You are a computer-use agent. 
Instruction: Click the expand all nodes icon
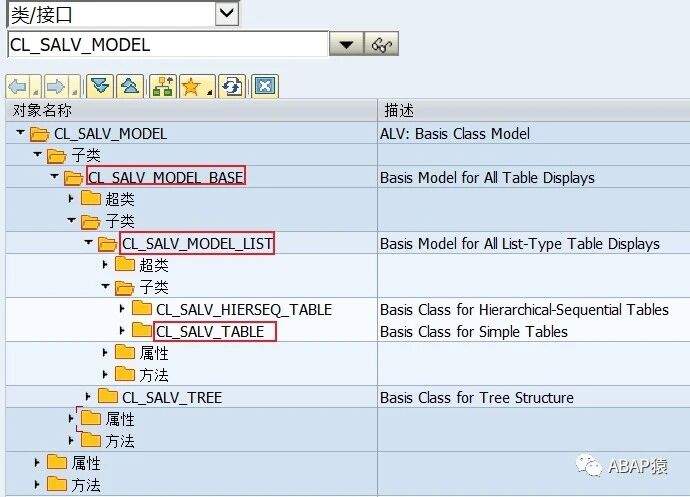coord(100,86)
